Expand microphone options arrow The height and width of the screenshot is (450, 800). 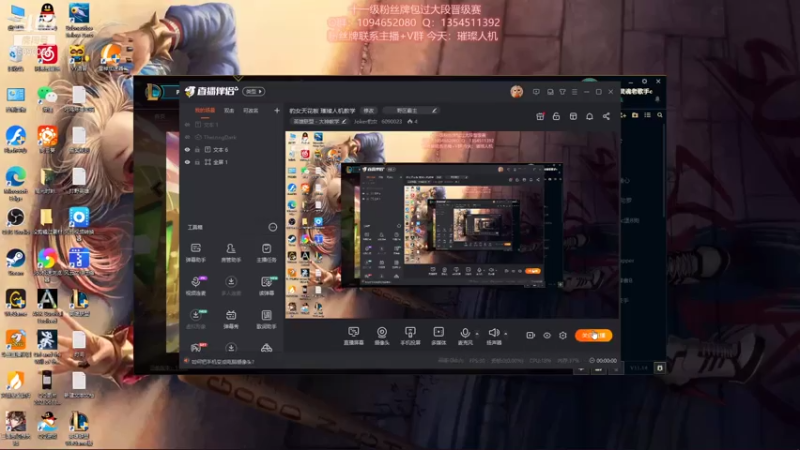click(x=477, y=334)
